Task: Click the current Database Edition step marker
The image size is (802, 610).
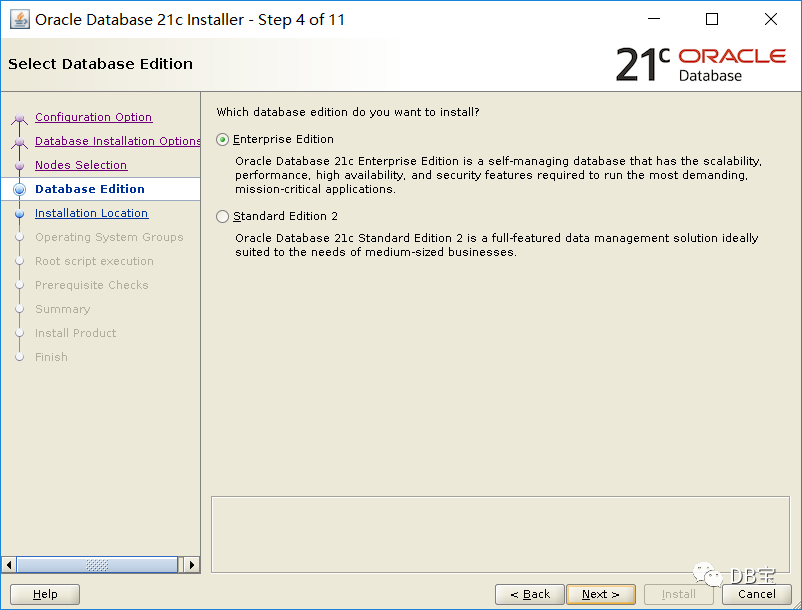Action: [19, 189]
